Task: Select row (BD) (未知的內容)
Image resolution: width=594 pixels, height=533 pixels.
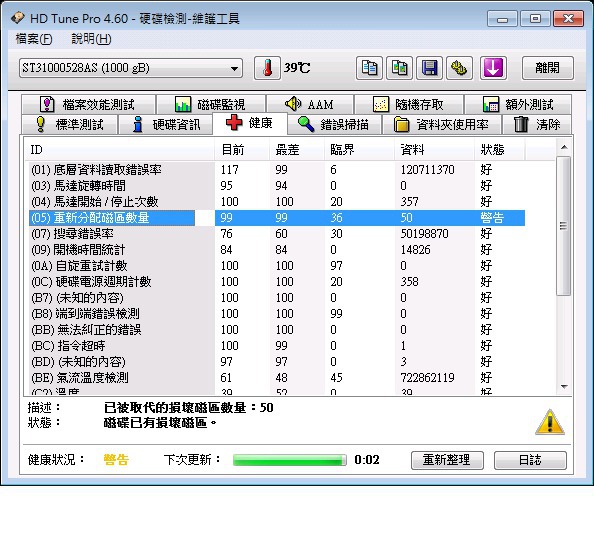Action: pos(277,362)
